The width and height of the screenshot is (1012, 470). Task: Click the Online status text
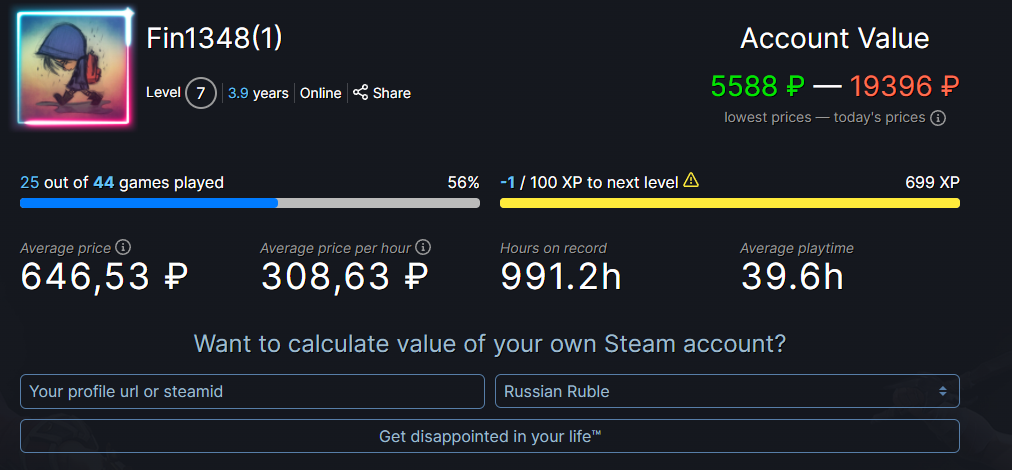coord(321,94)
